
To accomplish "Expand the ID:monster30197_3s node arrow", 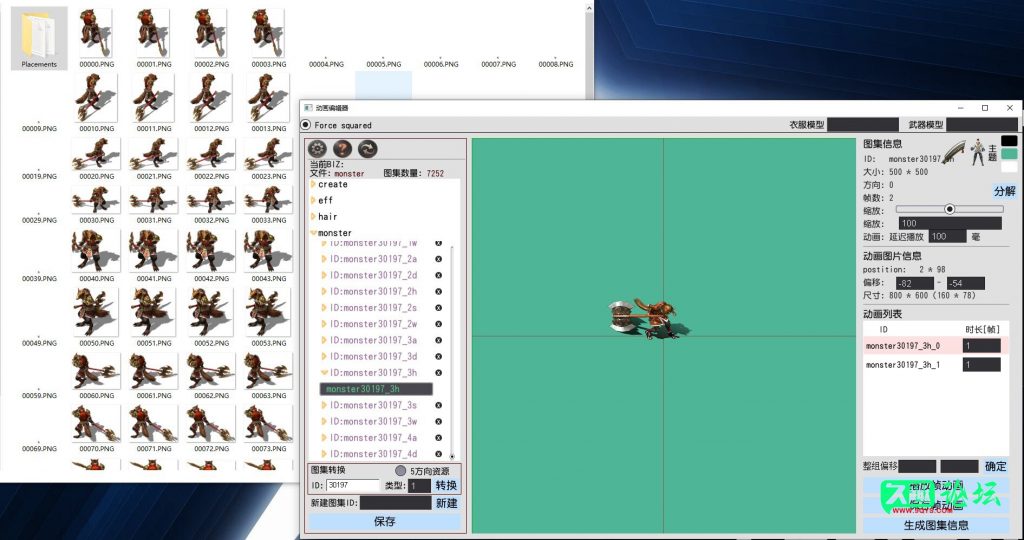I will click(x=324, y=405).
